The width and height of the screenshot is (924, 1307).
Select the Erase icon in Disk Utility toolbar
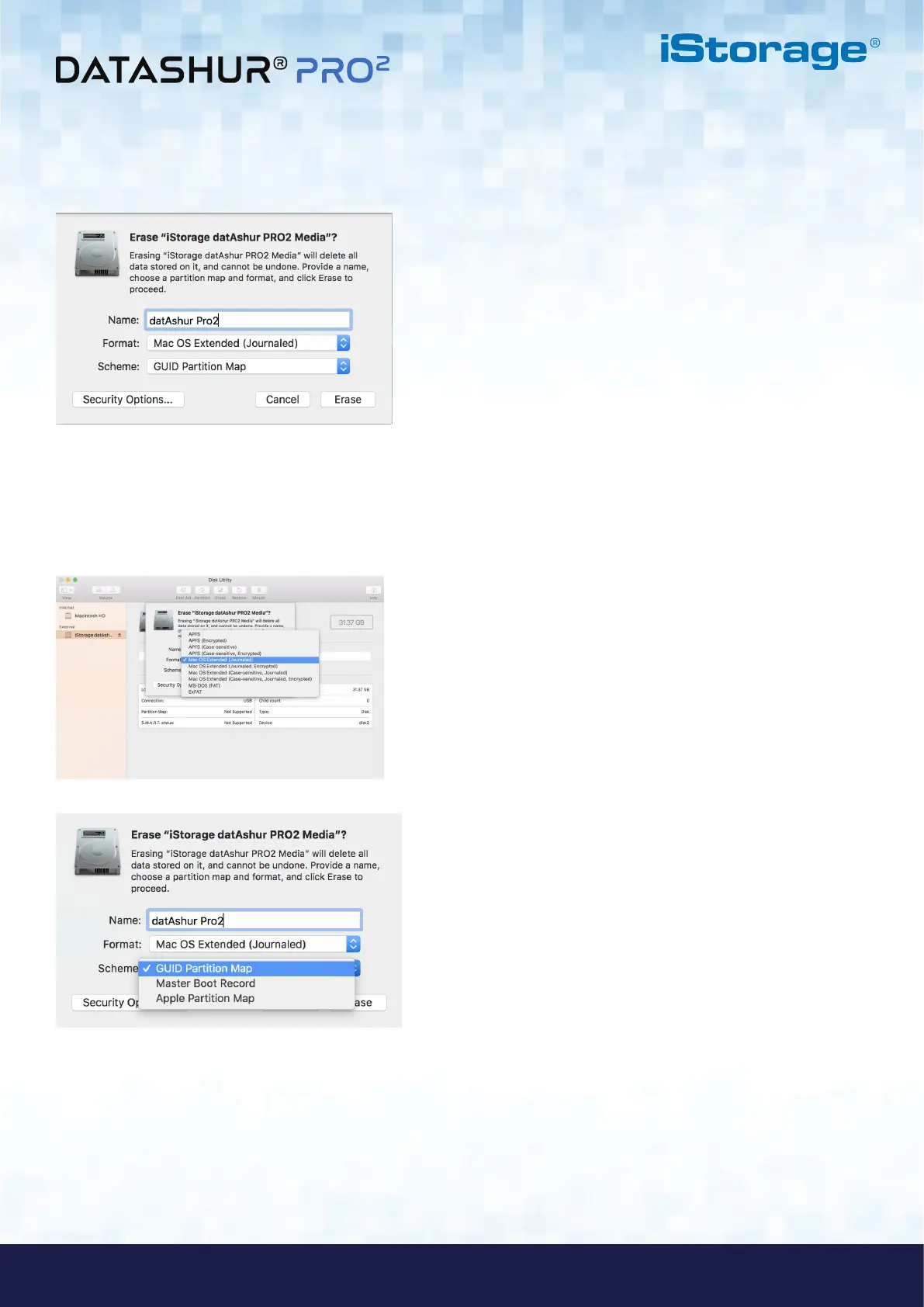click(220, 591)
